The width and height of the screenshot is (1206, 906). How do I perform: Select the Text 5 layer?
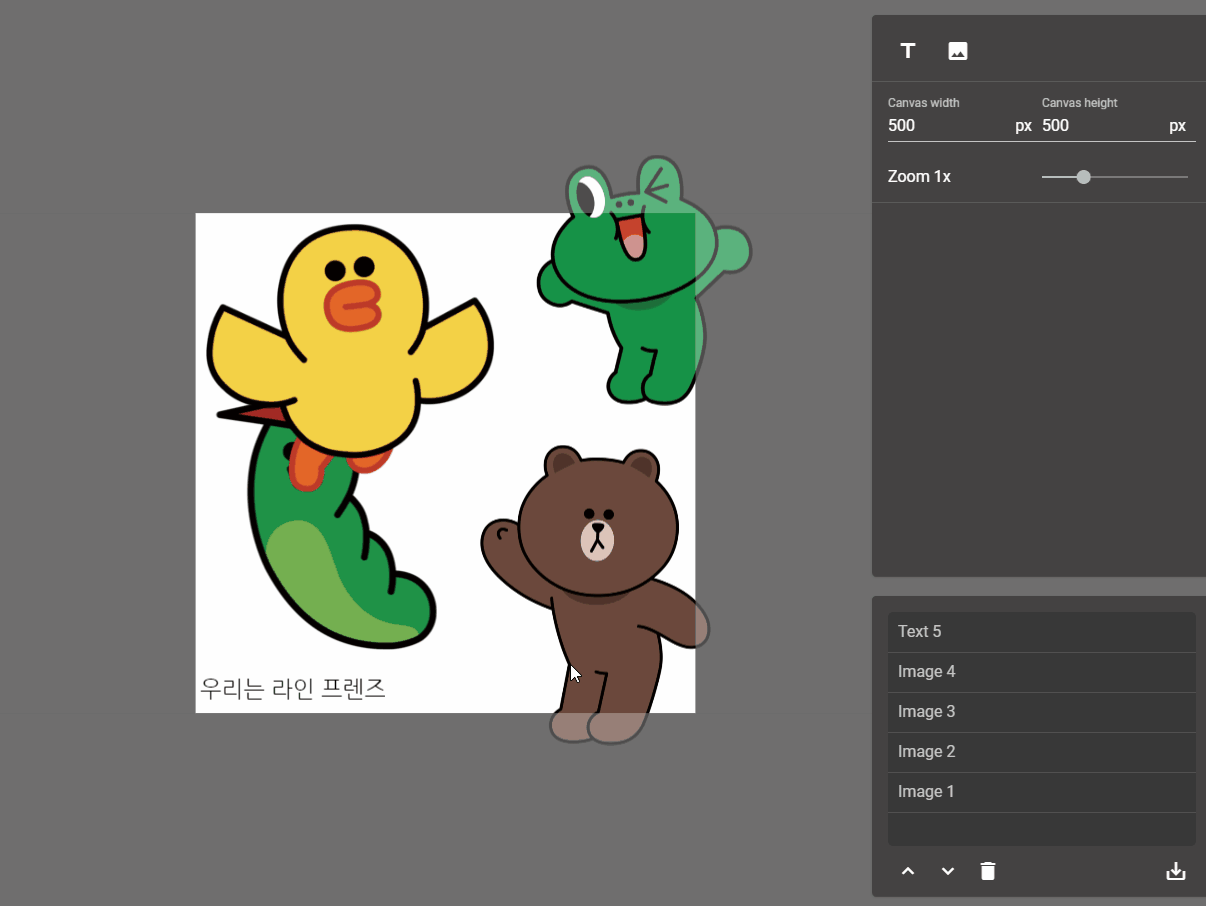click(1042, 632)
